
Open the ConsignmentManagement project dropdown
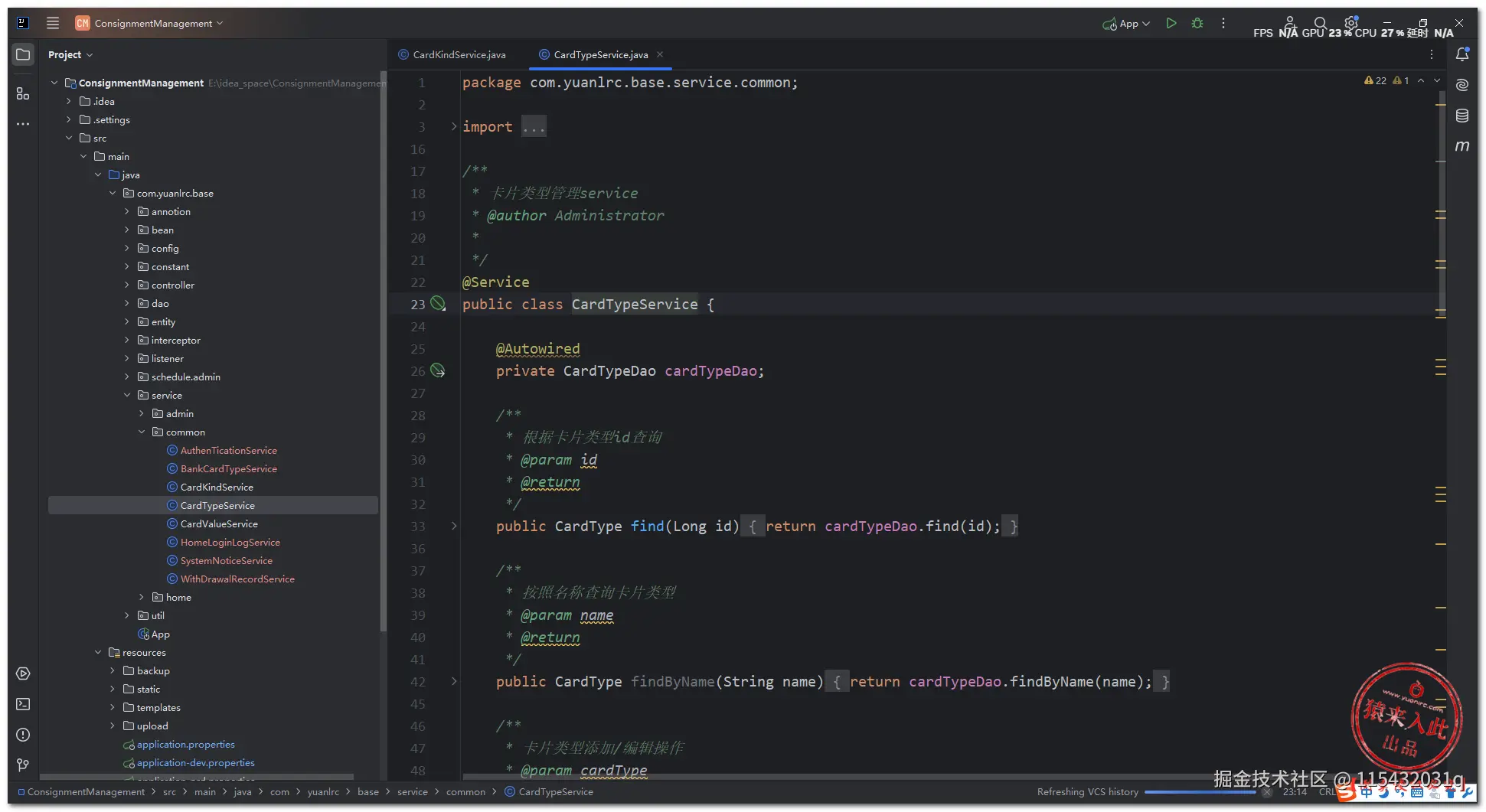149,23
